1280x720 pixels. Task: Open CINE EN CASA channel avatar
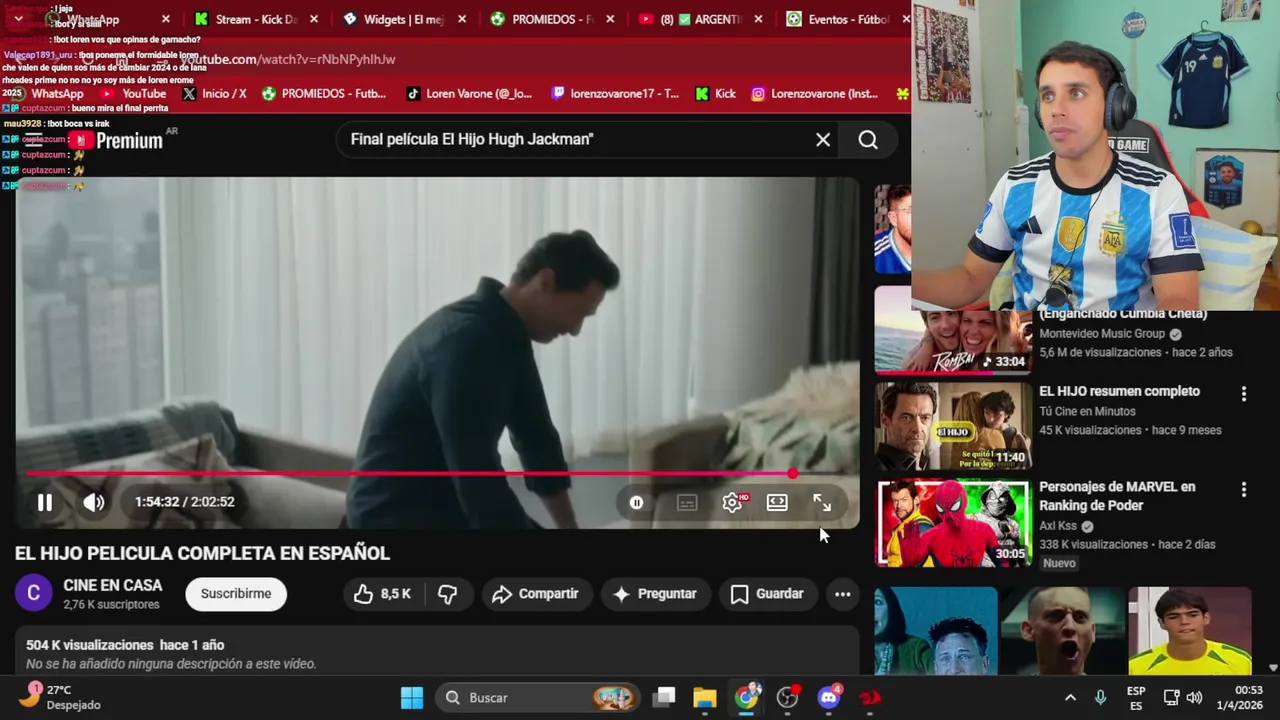pyautogui.click(x=33, y=594)
